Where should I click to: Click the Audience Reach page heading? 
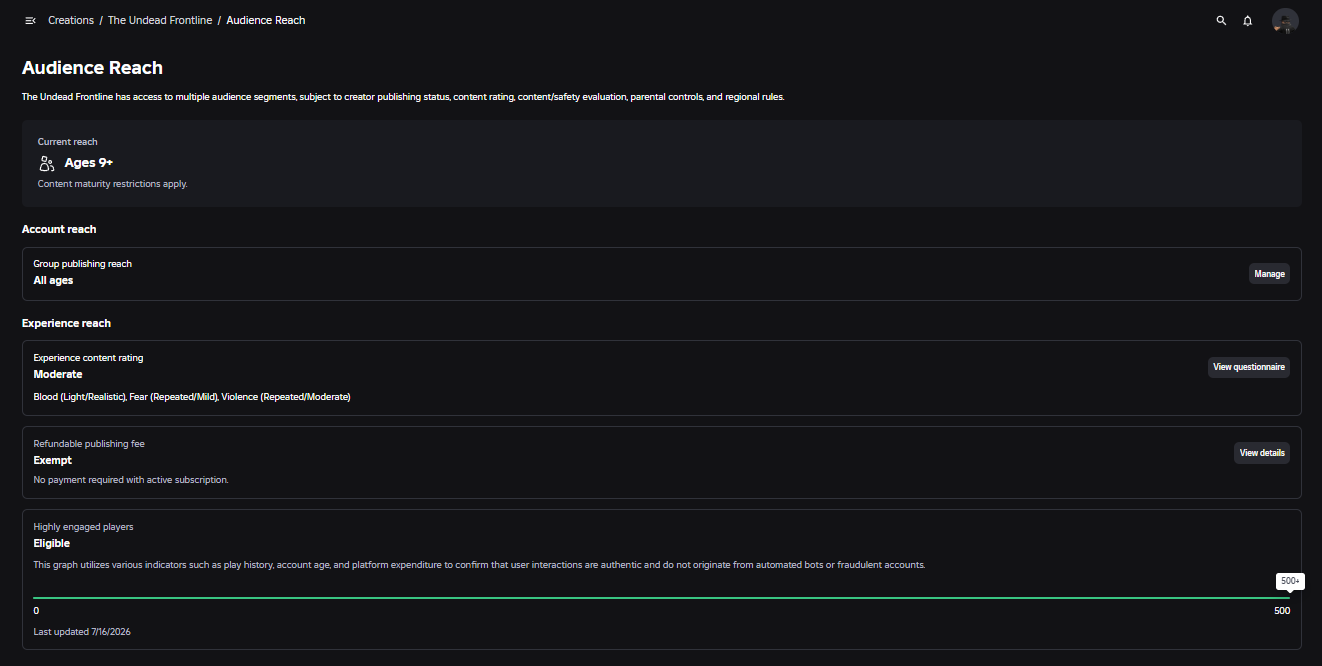pos(92,68)
